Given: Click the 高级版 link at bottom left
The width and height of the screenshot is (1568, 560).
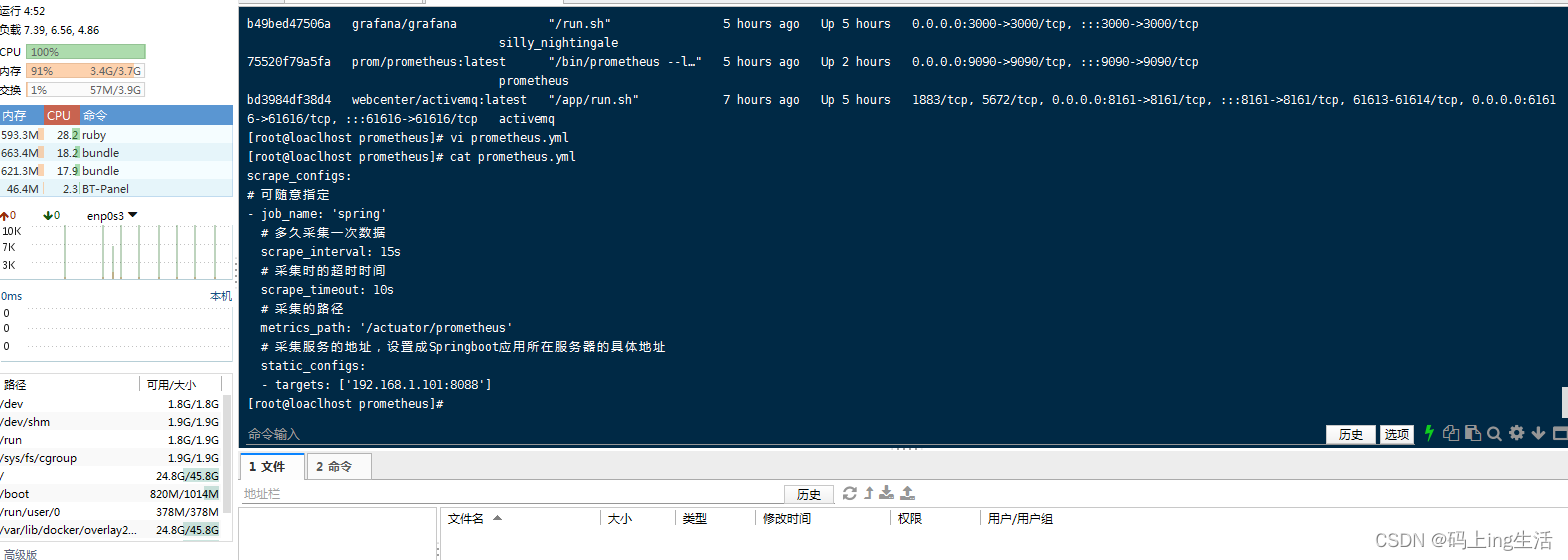Looking at the screenshot, I should 20,554.
